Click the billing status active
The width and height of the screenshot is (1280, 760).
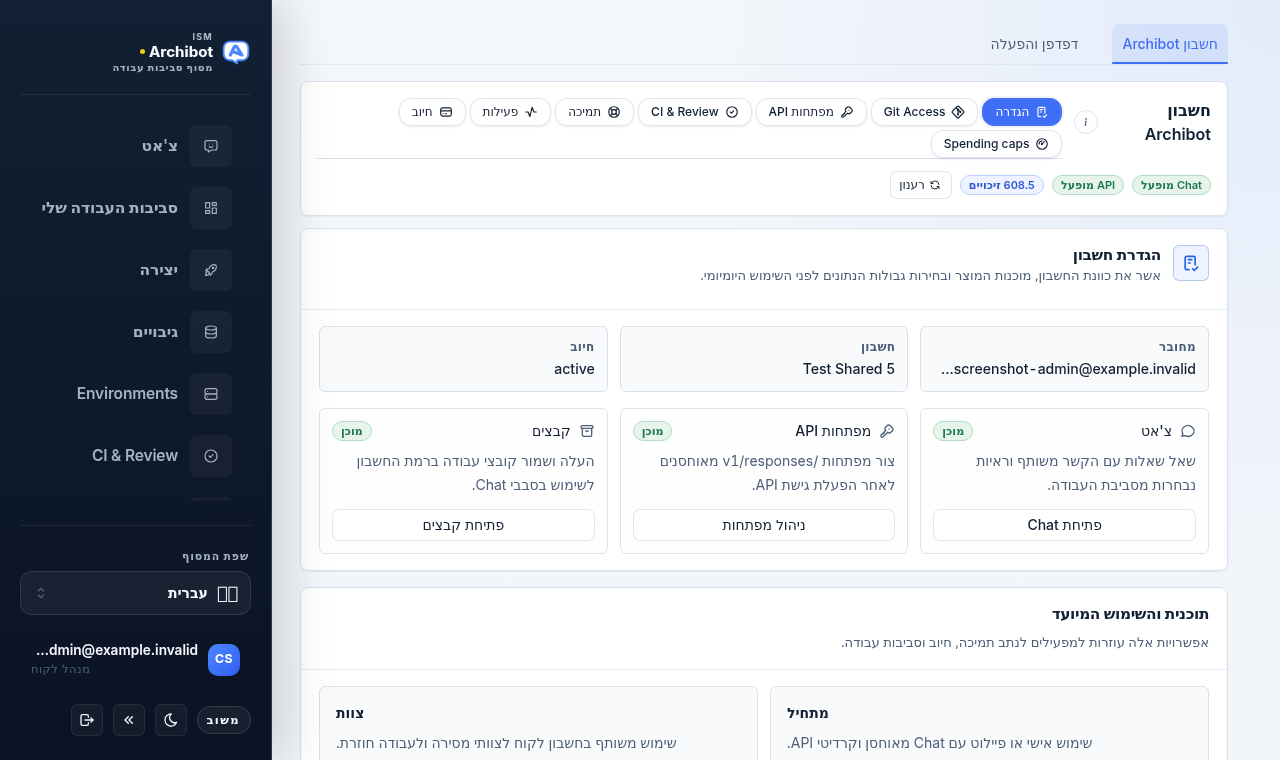(575, 369)
